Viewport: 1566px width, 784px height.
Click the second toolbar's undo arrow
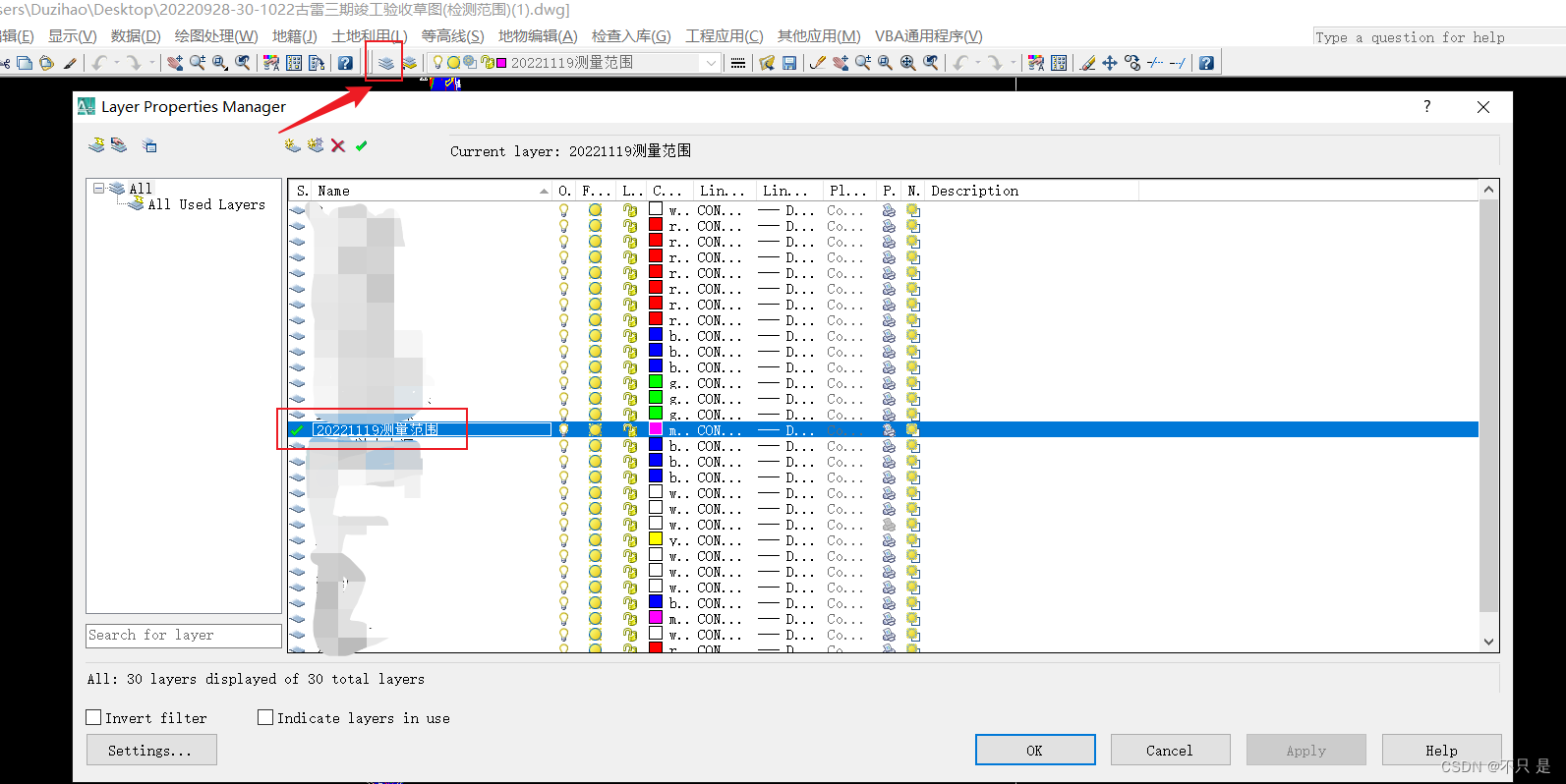coord(960,63)
